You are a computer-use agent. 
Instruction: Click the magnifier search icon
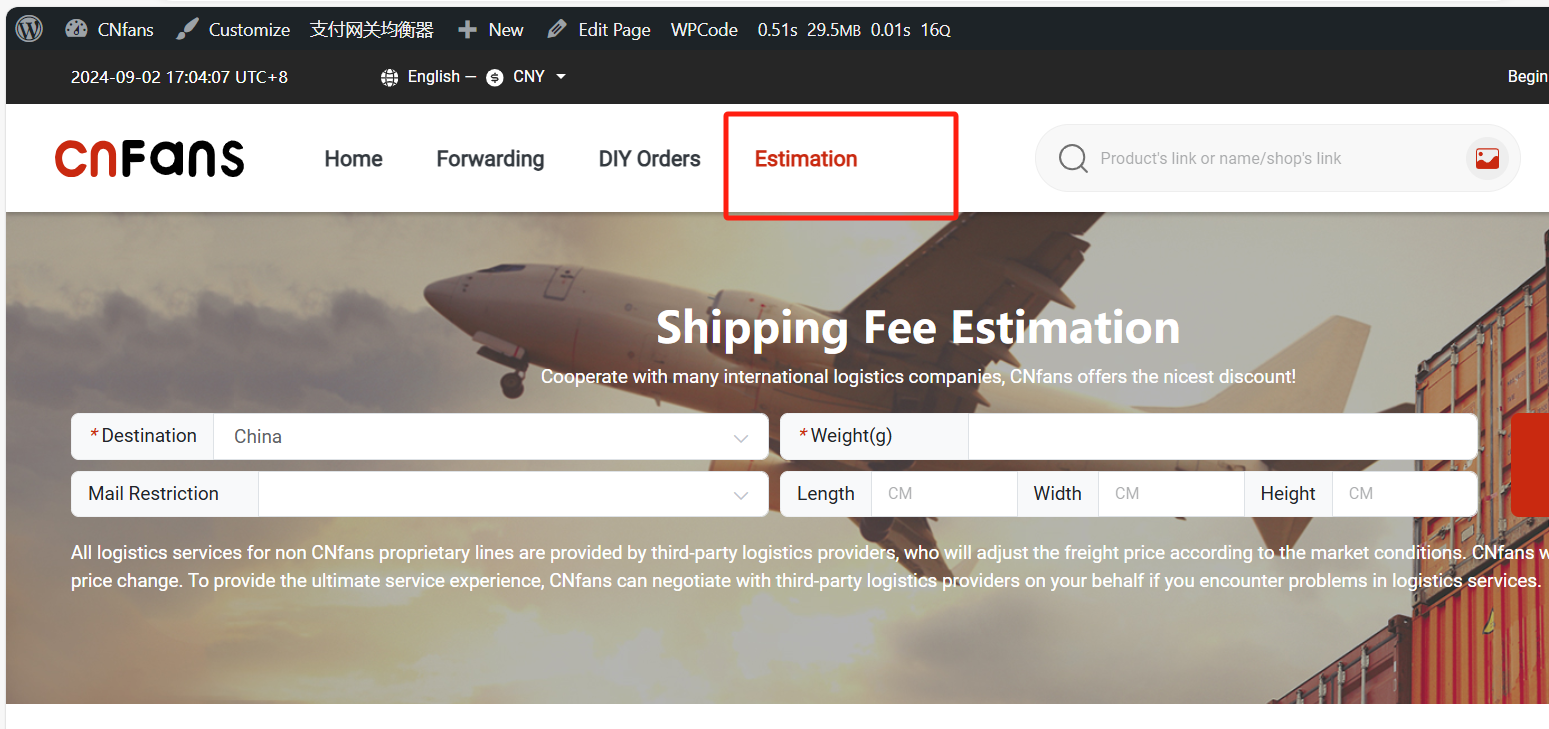1073,158
